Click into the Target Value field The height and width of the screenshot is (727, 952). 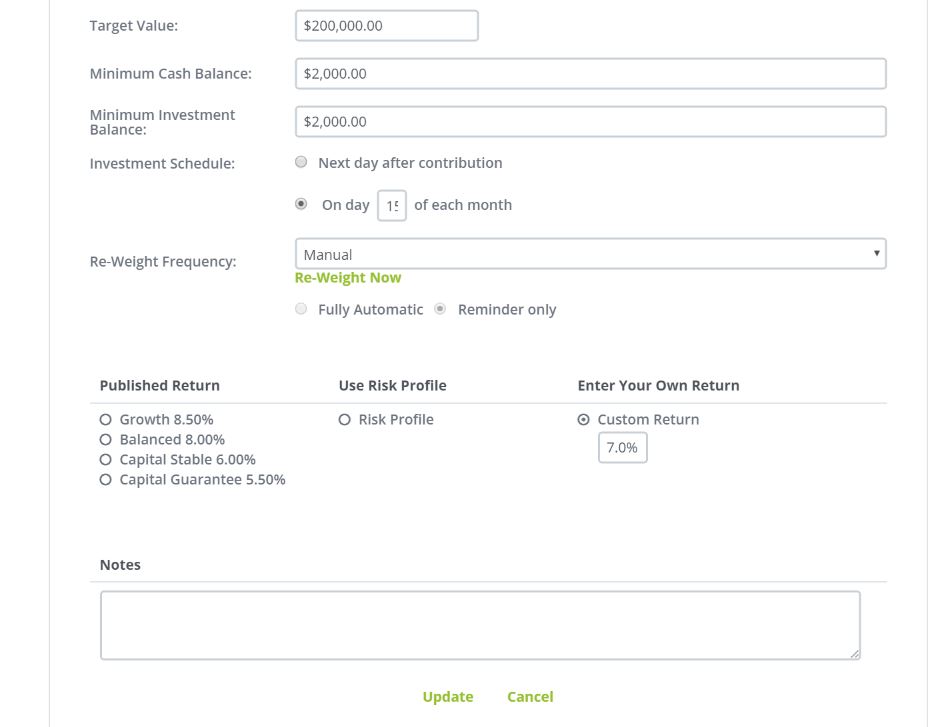(386, 26)
